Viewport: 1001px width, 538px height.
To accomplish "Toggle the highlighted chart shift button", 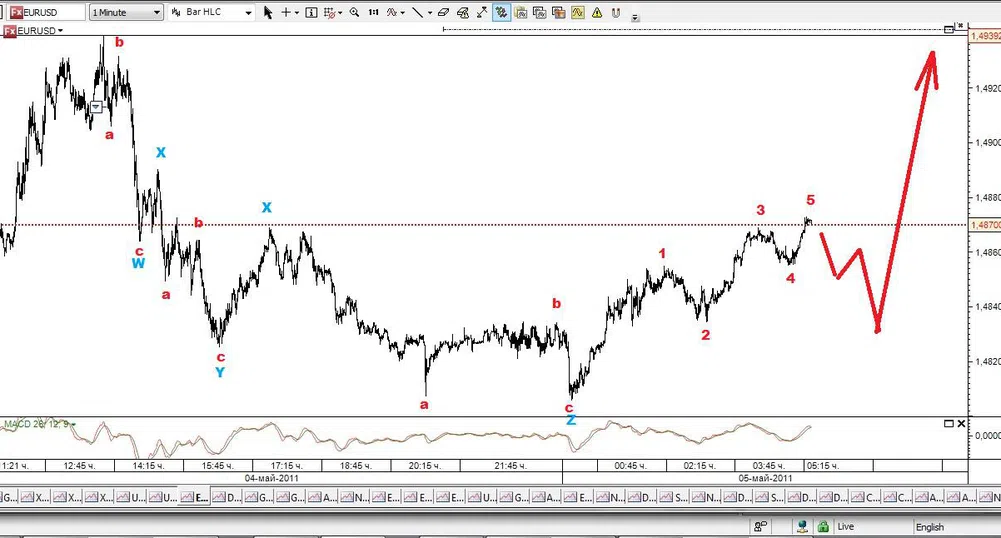I will [500, 13].
